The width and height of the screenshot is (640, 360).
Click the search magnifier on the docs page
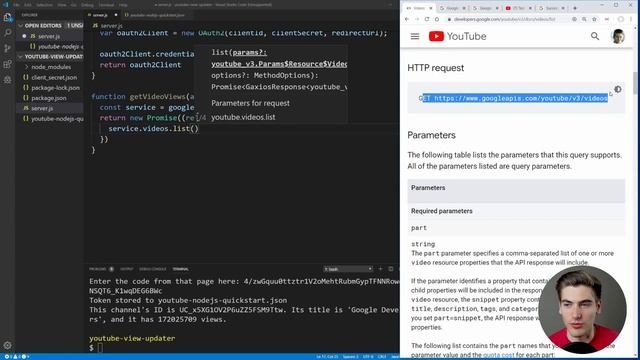(595, 36)
